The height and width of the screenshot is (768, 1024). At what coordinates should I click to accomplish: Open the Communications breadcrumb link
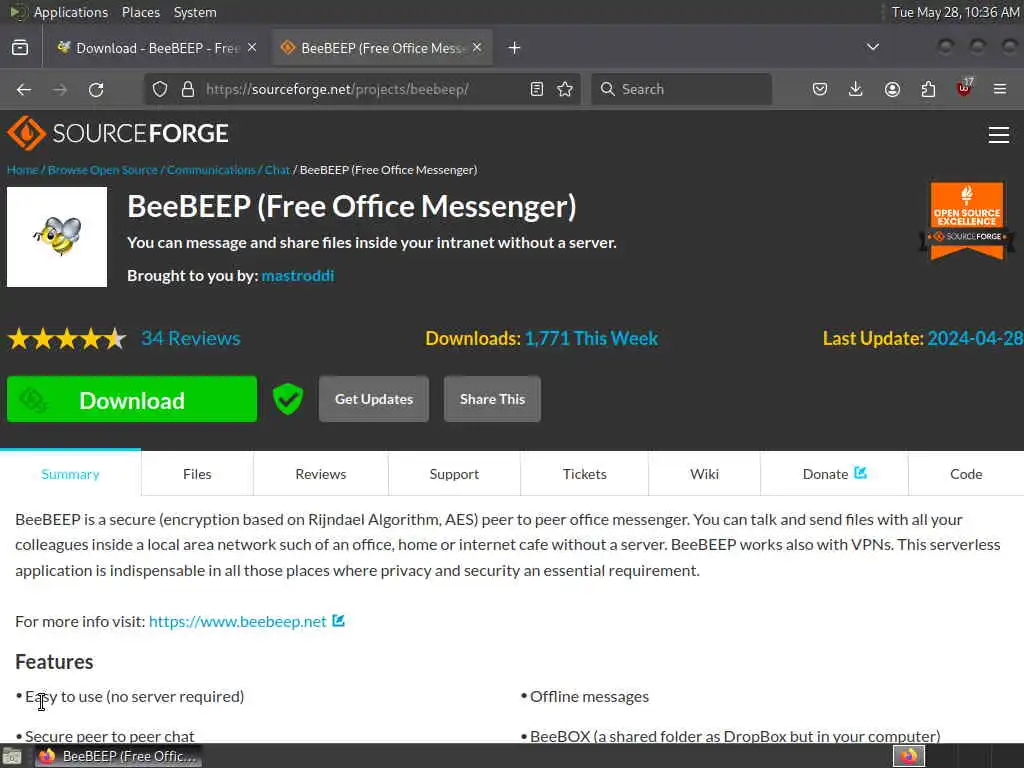(x=211, y=170)
